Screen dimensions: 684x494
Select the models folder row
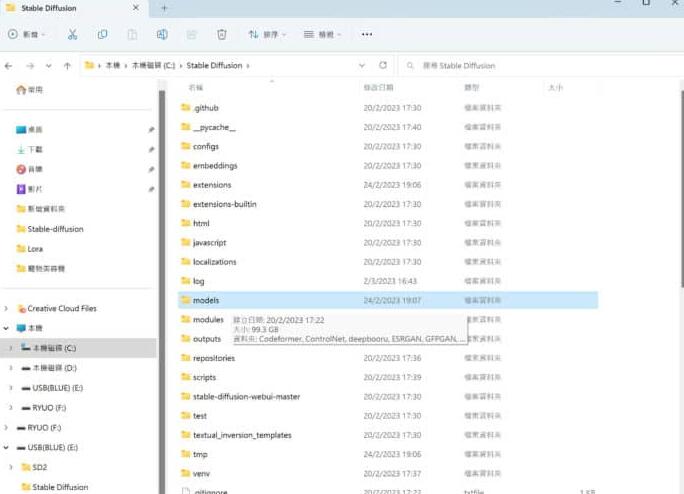pos(388,300)
